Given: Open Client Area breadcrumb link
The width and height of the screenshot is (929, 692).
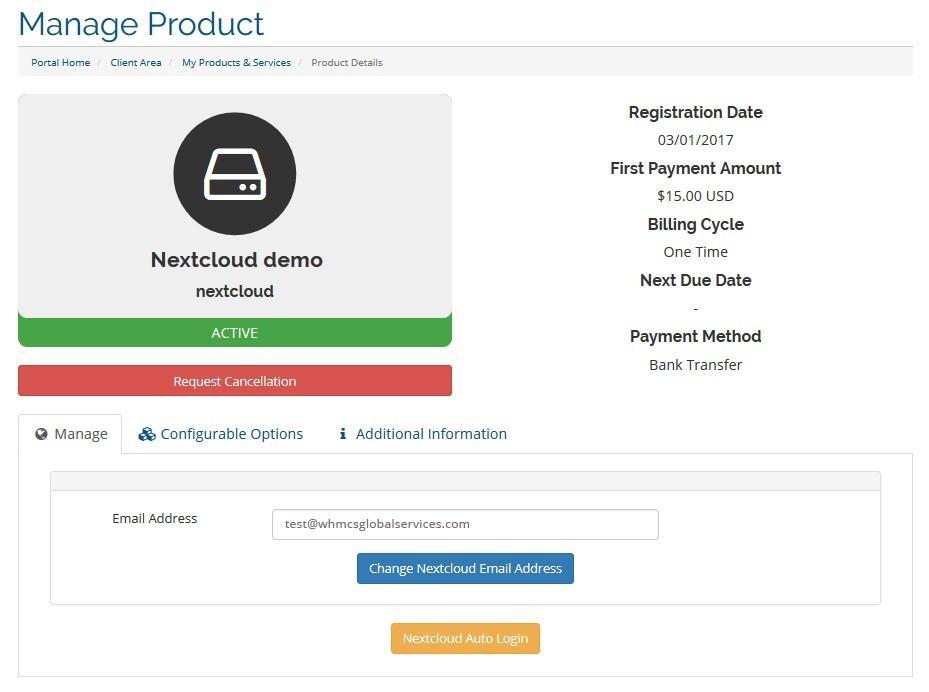Looking at the screenshot, I should pyautogui.click(x=136, y=63).
